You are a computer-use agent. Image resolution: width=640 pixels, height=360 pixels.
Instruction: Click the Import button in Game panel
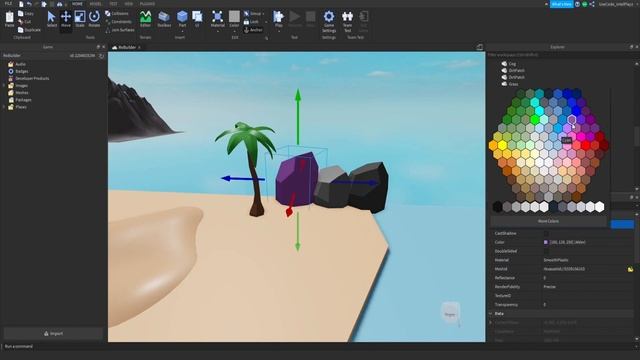53,333
